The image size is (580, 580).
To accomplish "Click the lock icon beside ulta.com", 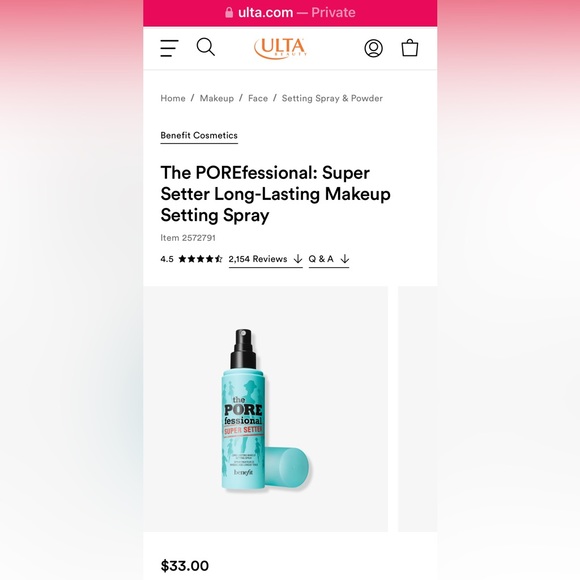I will click(229, 12).
